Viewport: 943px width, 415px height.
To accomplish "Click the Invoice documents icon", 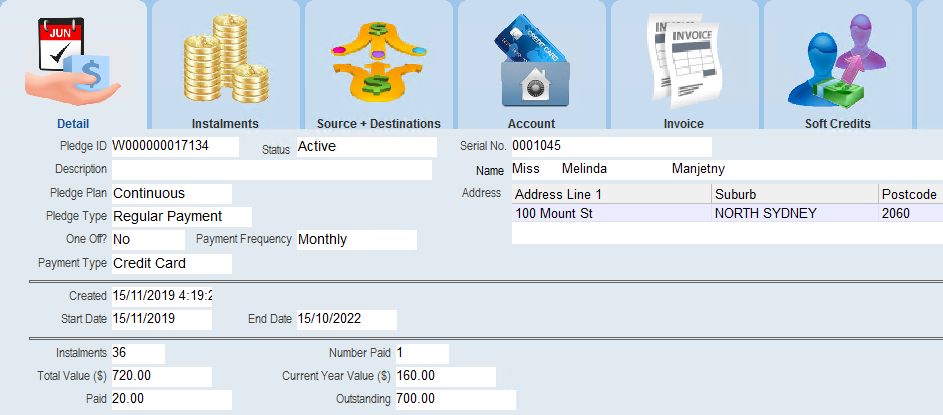I will coord(684,61).
